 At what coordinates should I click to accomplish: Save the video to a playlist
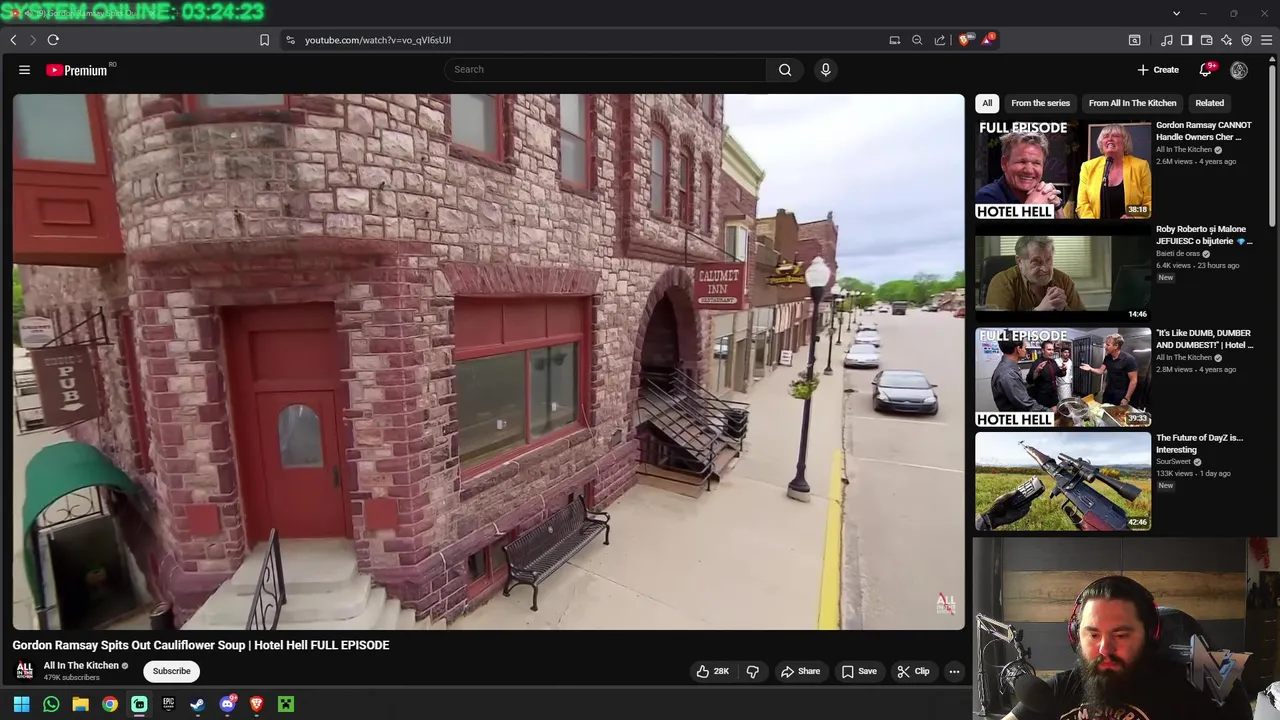(x=858, y=671)
